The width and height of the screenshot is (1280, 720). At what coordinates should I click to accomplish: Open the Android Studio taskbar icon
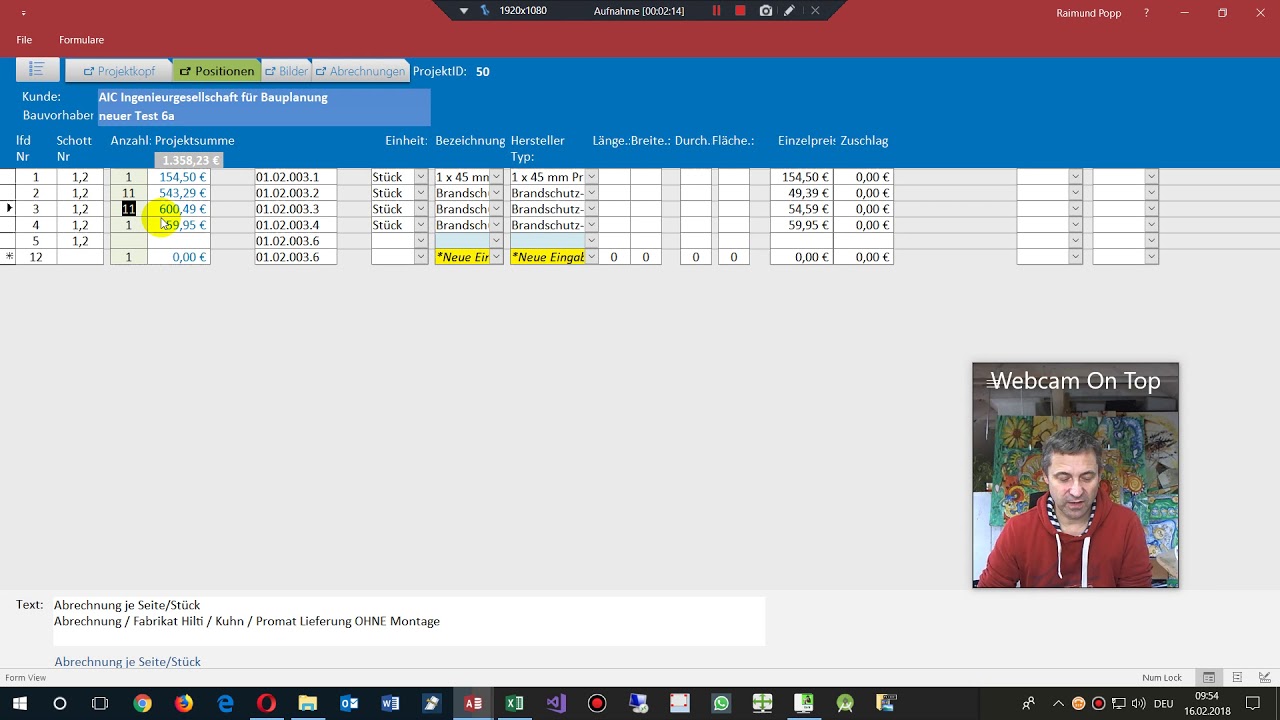click(845, 704)
